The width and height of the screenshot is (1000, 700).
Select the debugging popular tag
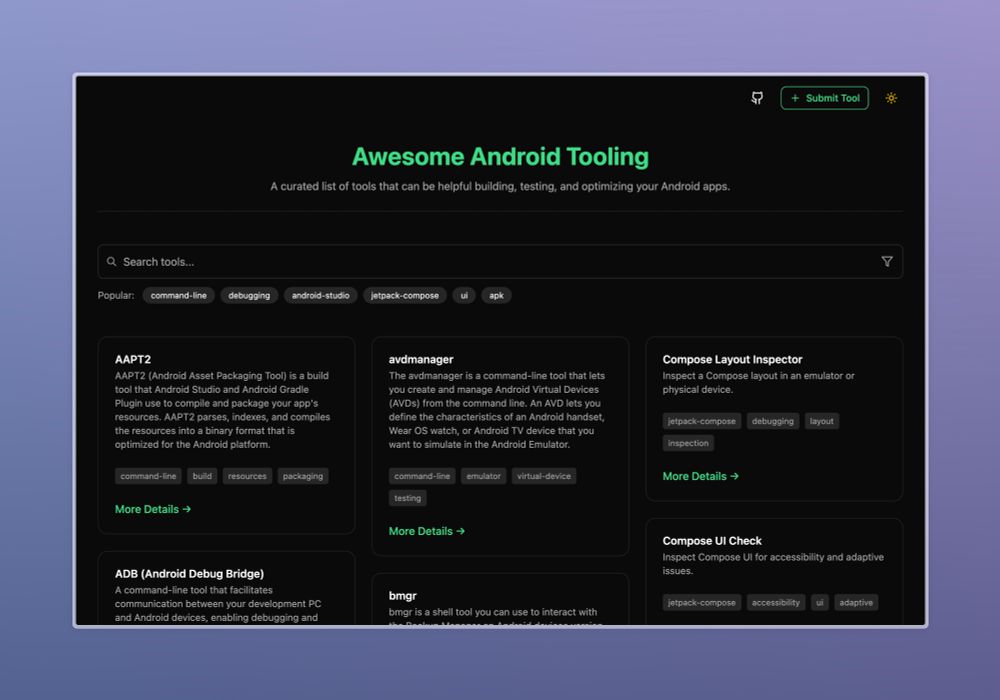pos(249,295)
